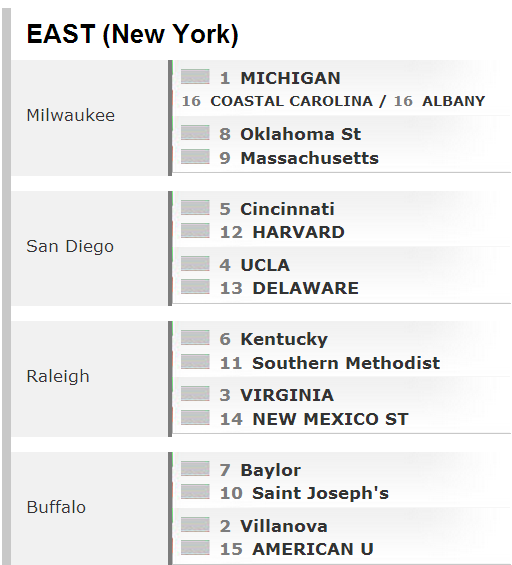Click the logo placeholder next to Kentucky
This screenshot has width=512, height=565.
195,338
